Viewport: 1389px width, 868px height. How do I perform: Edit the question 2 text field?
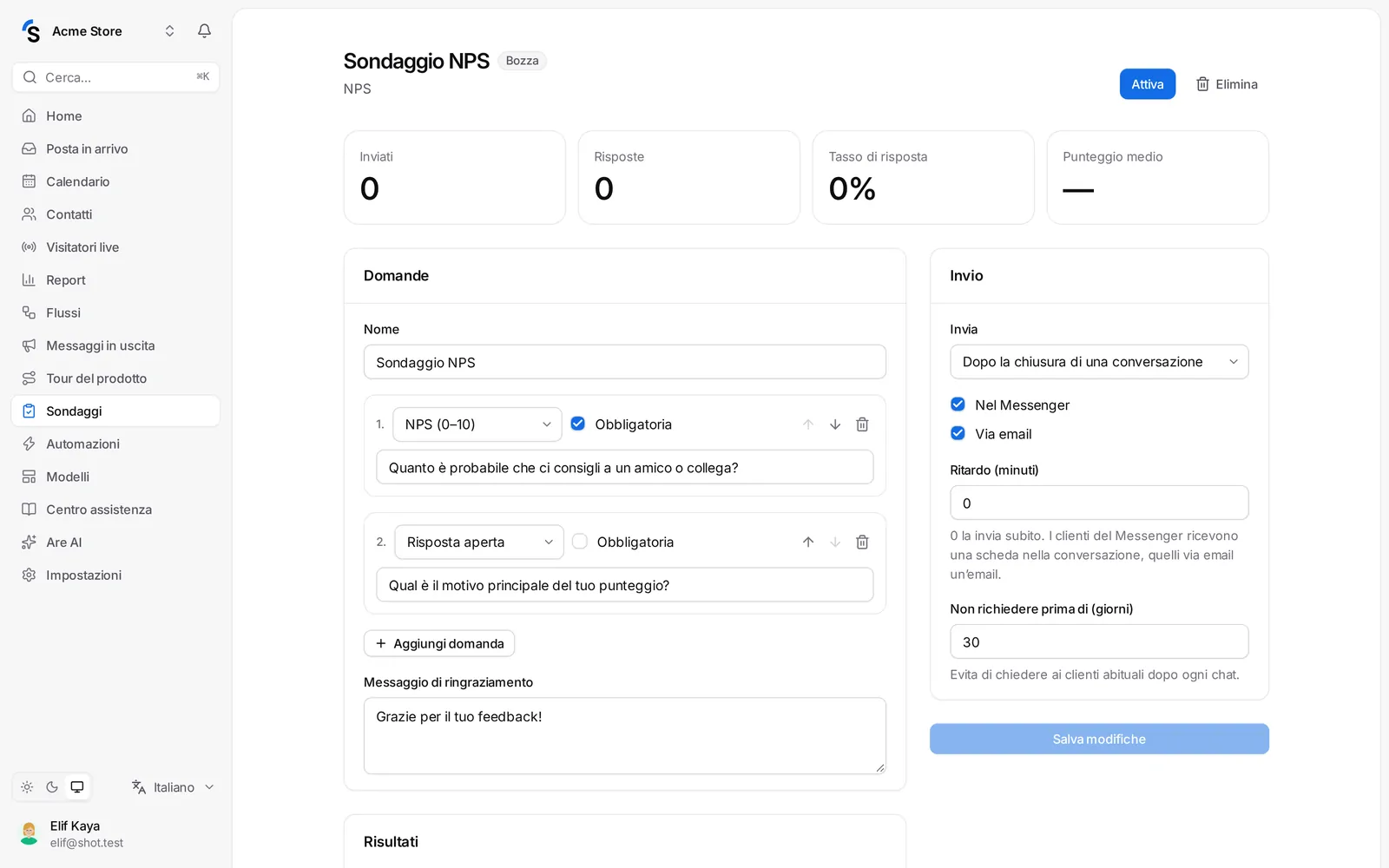click(625, 585)
